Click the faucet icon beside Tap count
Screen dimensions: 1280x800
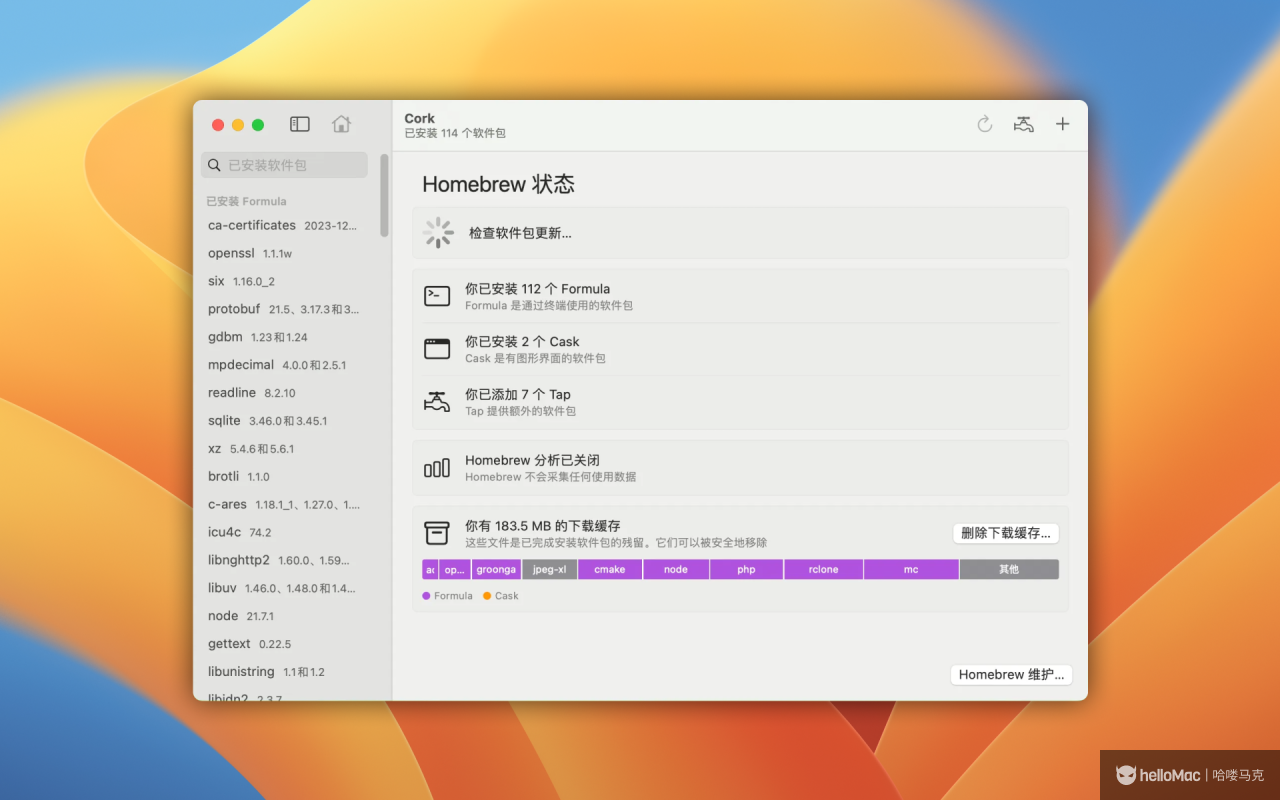pos(437,402)
